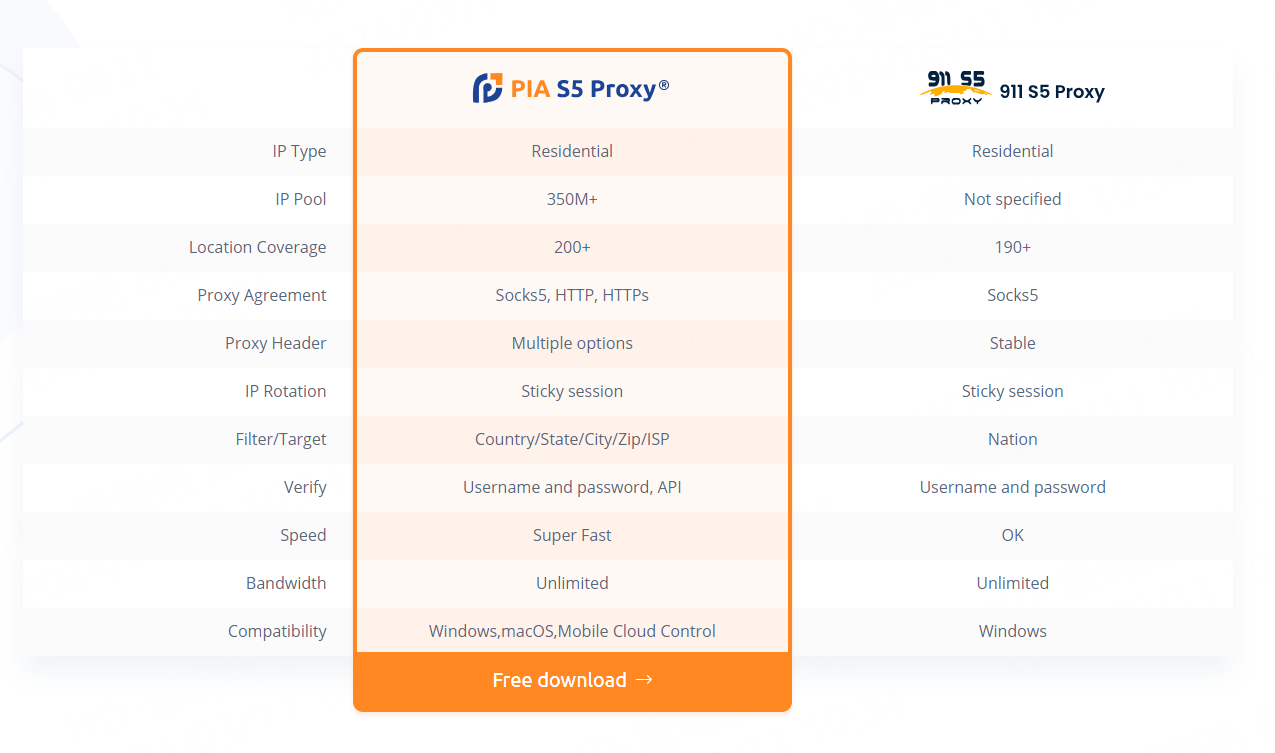Select the Unlimited bandwidth cell for PIA

tap(572, 583)
